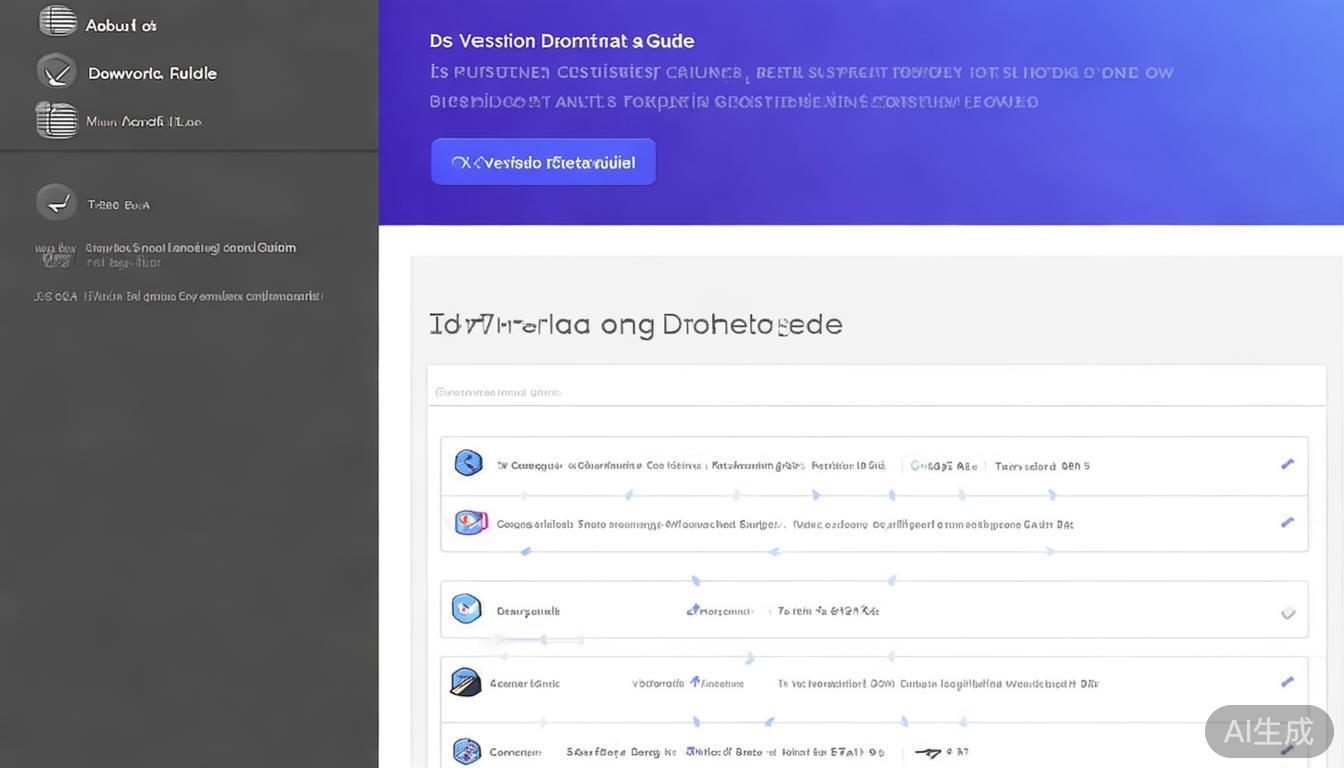Viewport: 1344px width, 768px height.
Task: Click the round arrow icon beside T-reo Bua
Action: pyautogui.click(x=56, y=202)
